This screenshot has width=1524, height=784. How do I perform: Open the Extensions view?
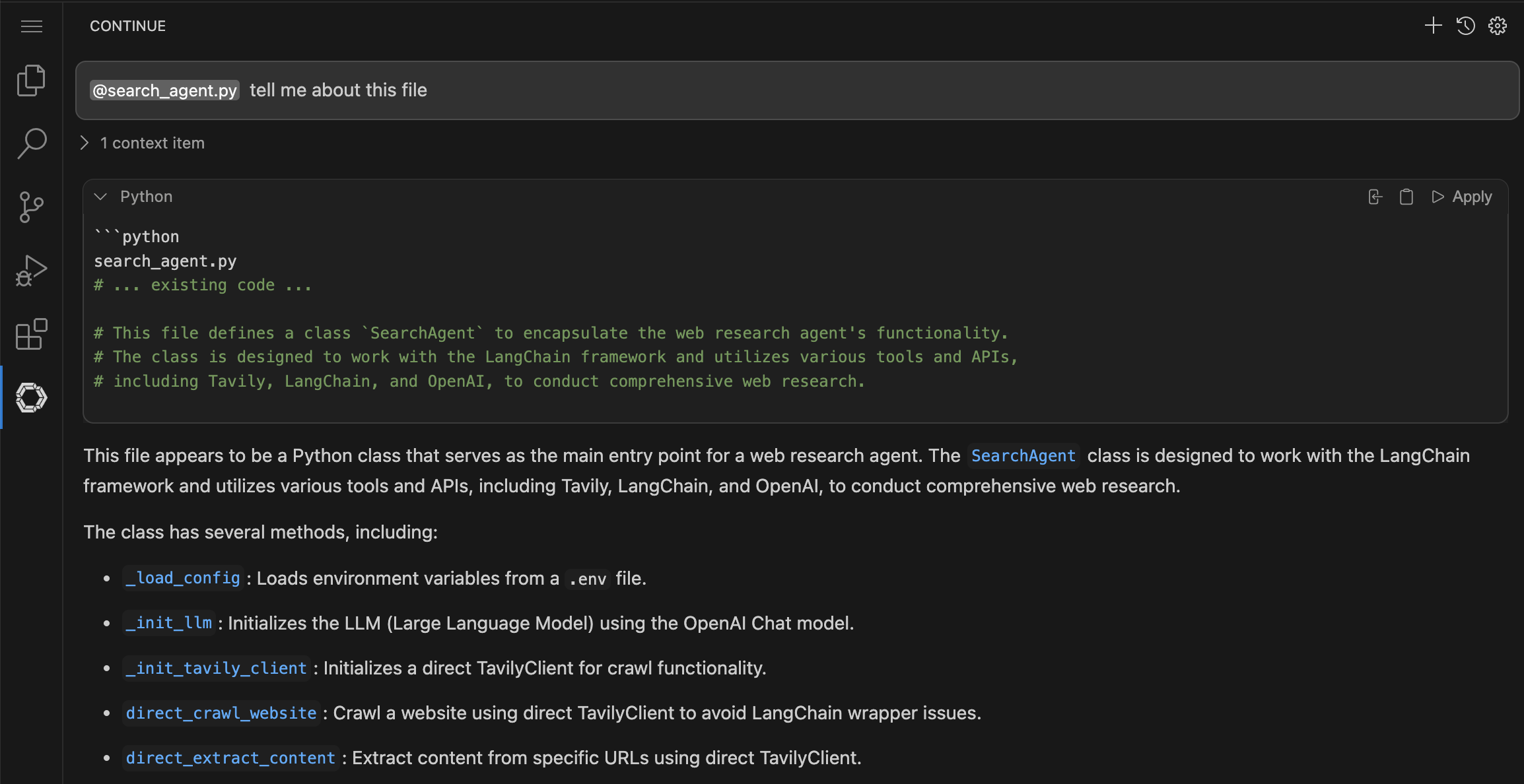[x=30, y=335]
